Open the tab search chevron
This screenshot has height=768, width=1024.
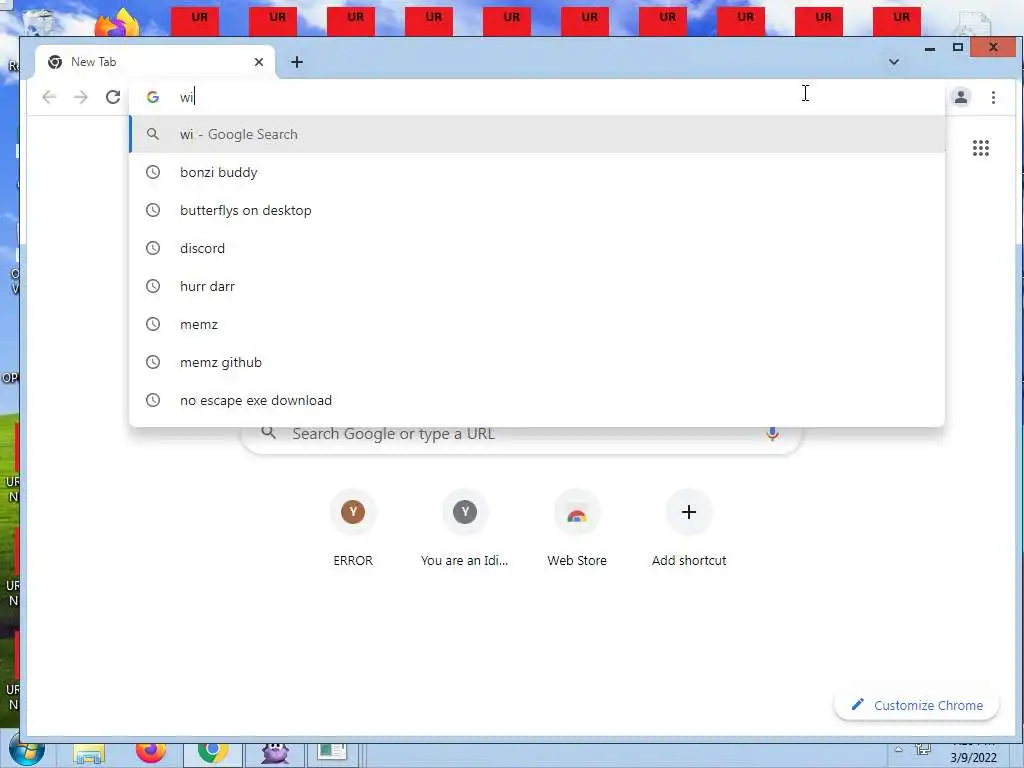[x=894, y=62]
